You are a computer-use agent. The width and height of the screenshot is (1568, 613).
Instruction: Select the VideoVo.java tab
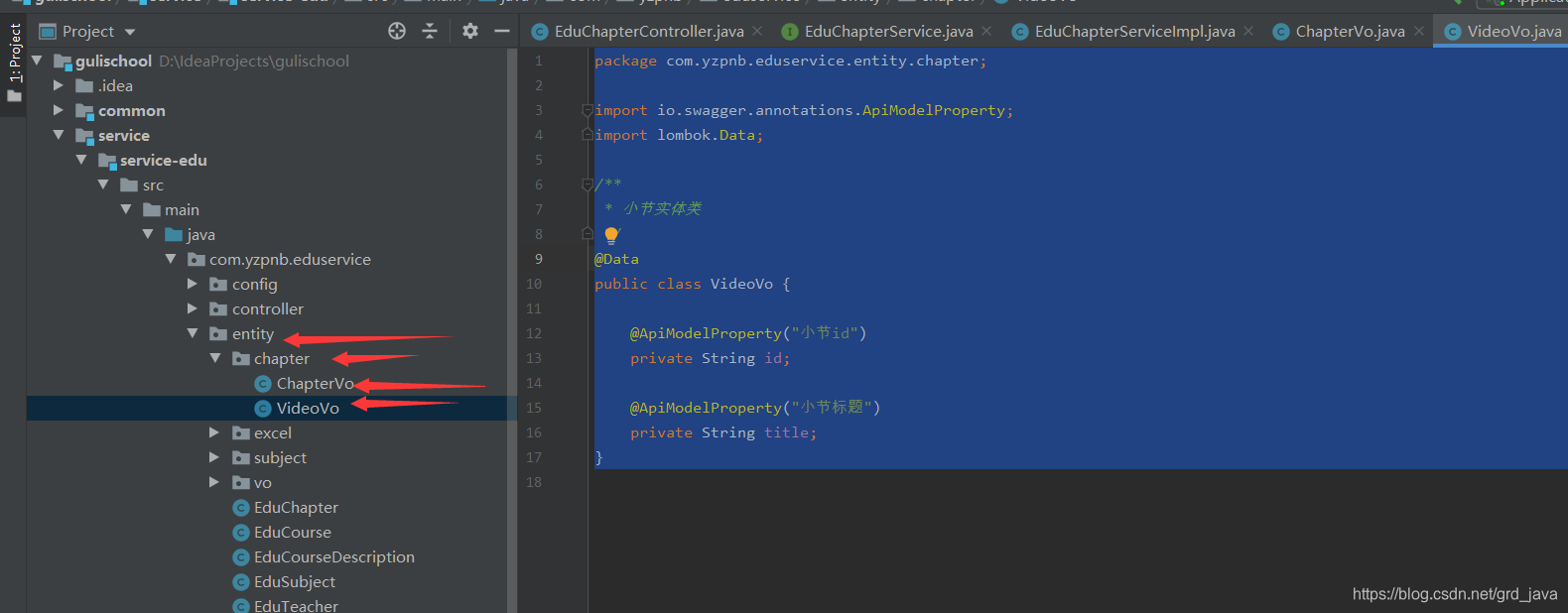[x=1503, y=31]
